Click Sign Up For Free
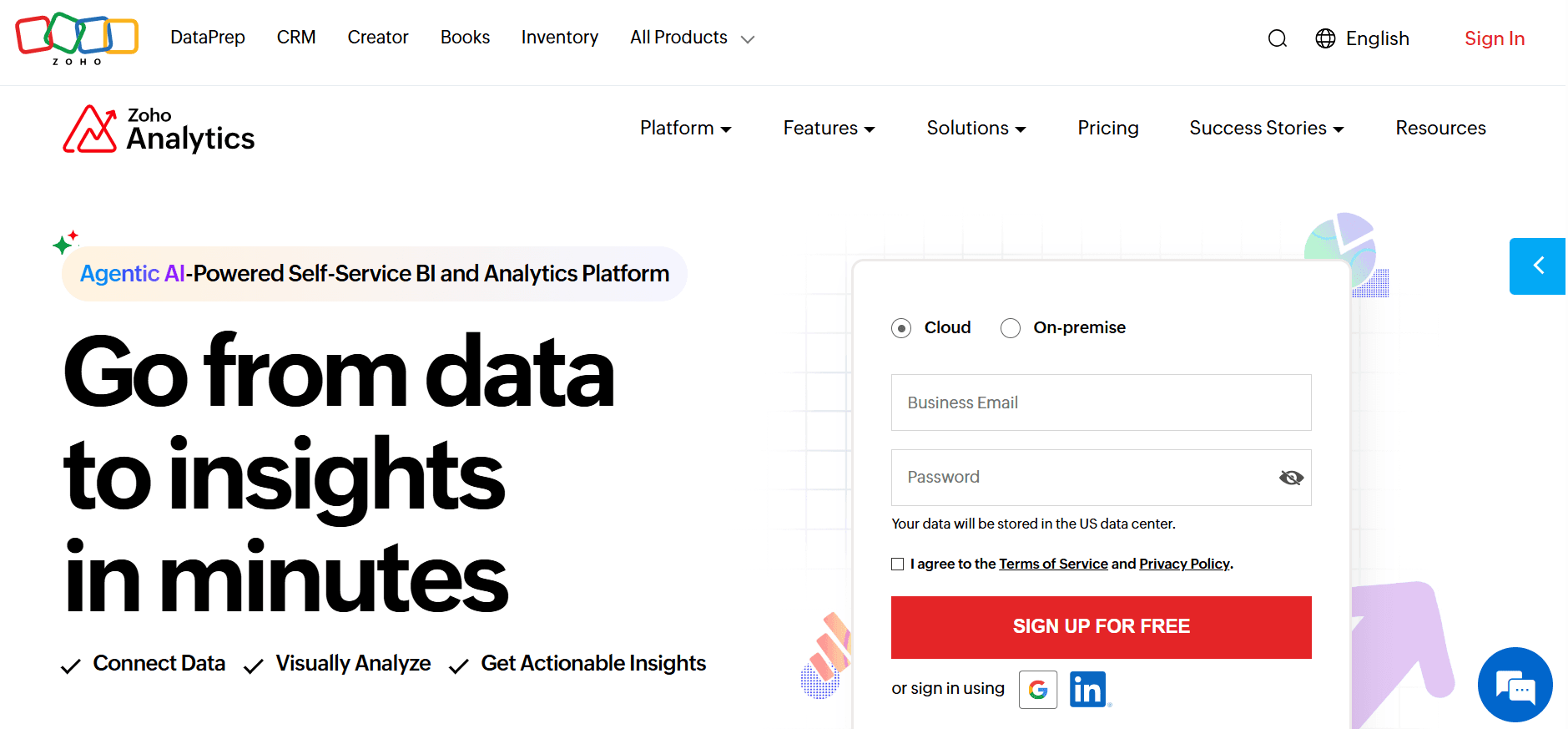 point(1101,626)
